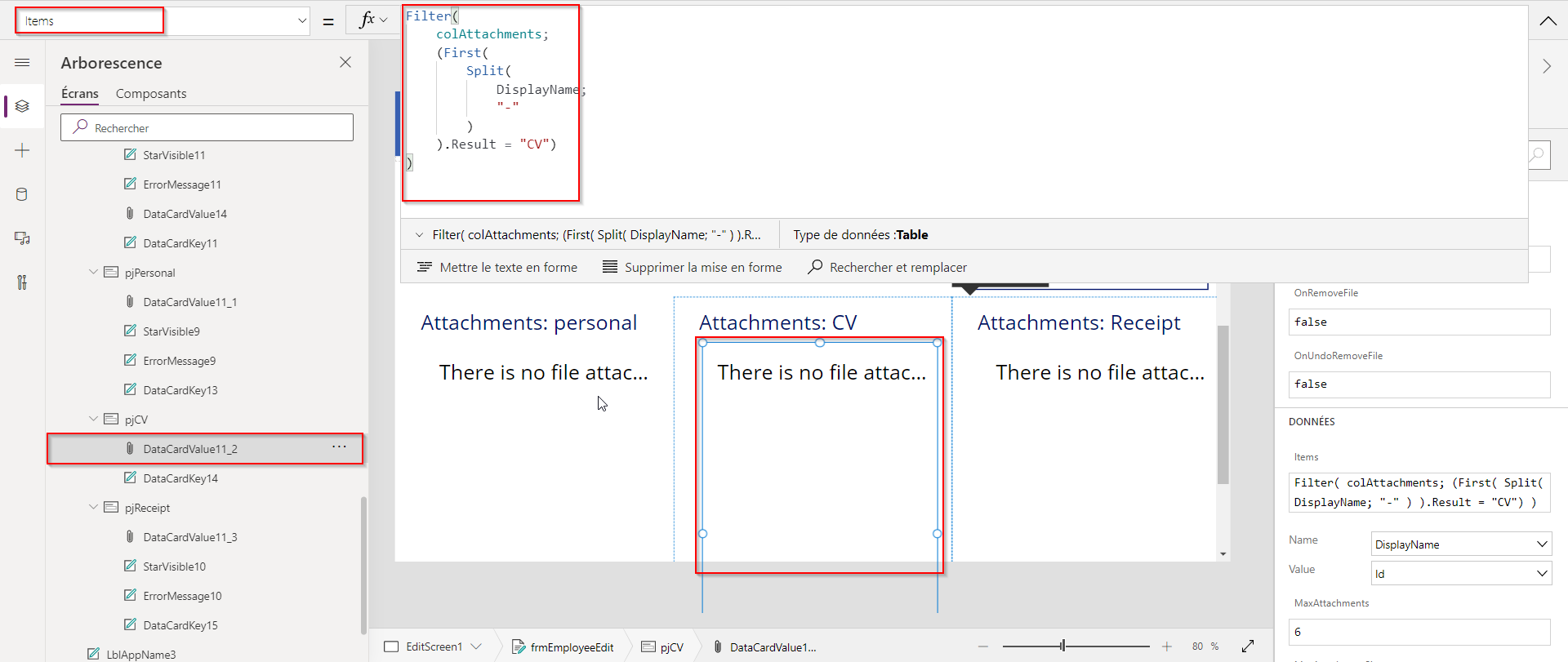Click the zoom in plus icon
1568x662 pixels.
[x=1167, y=646]
